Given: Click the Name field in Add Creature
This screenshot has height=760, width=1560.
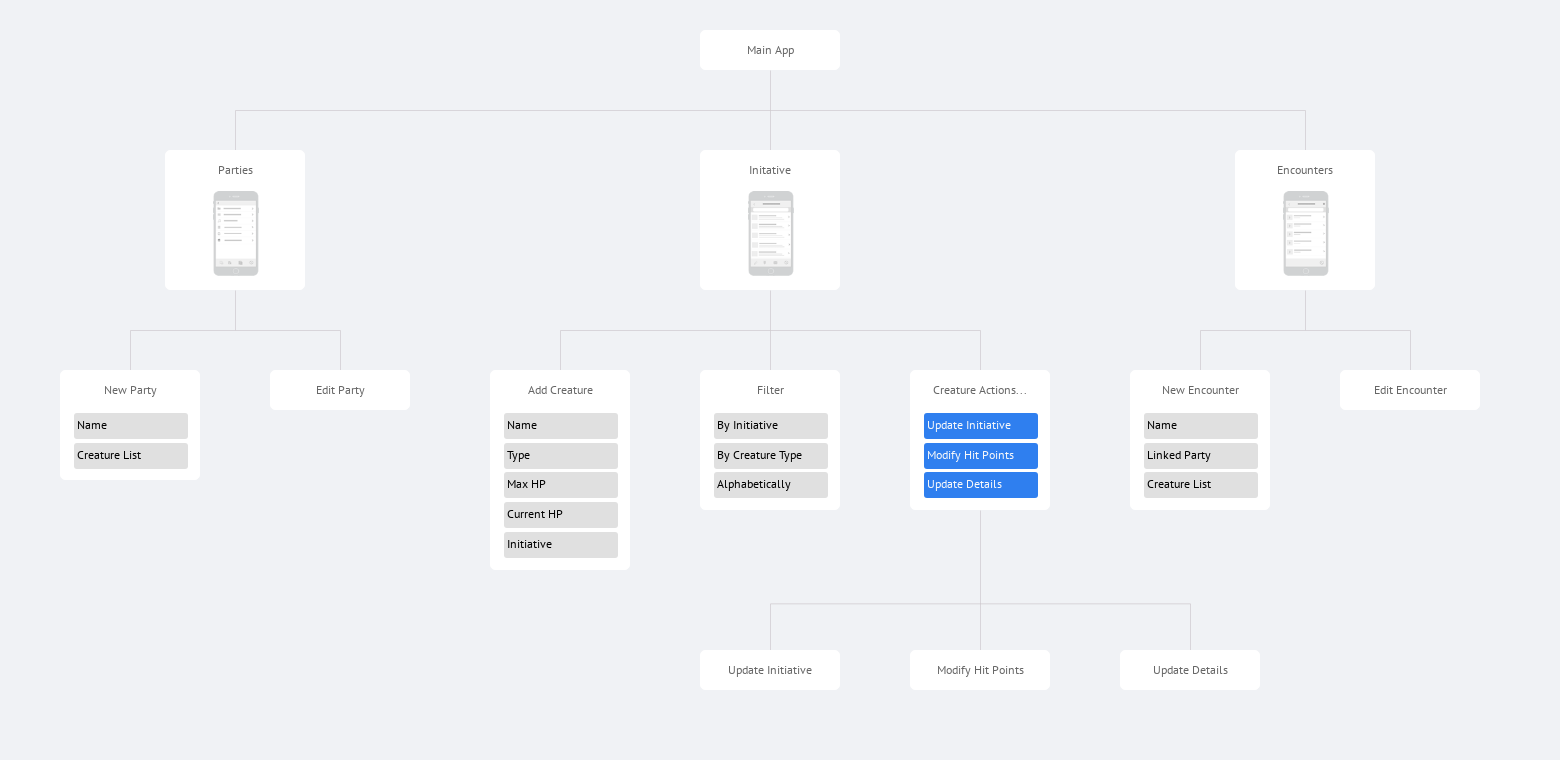Looking at the screenshot, I should click(561, 426).
